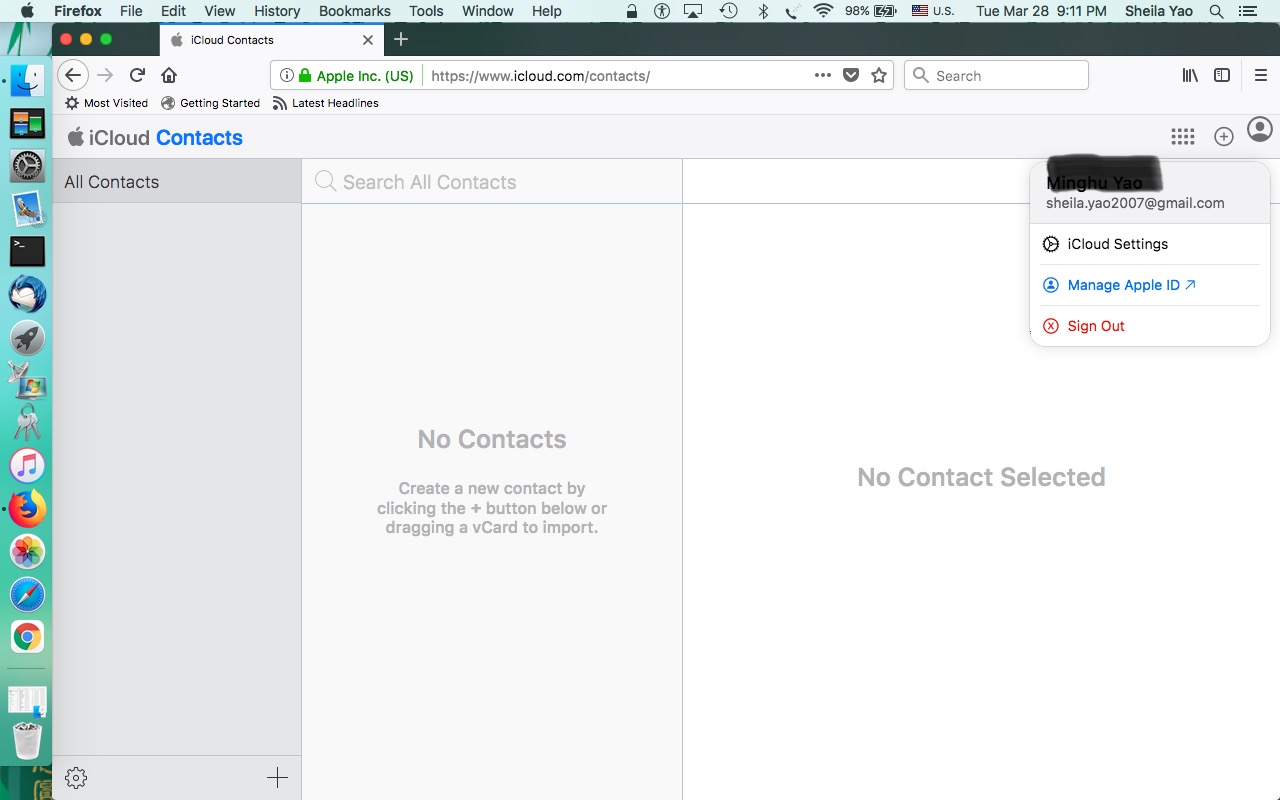
Task: Launch Safari from the Dock
Action: [28, 594]
